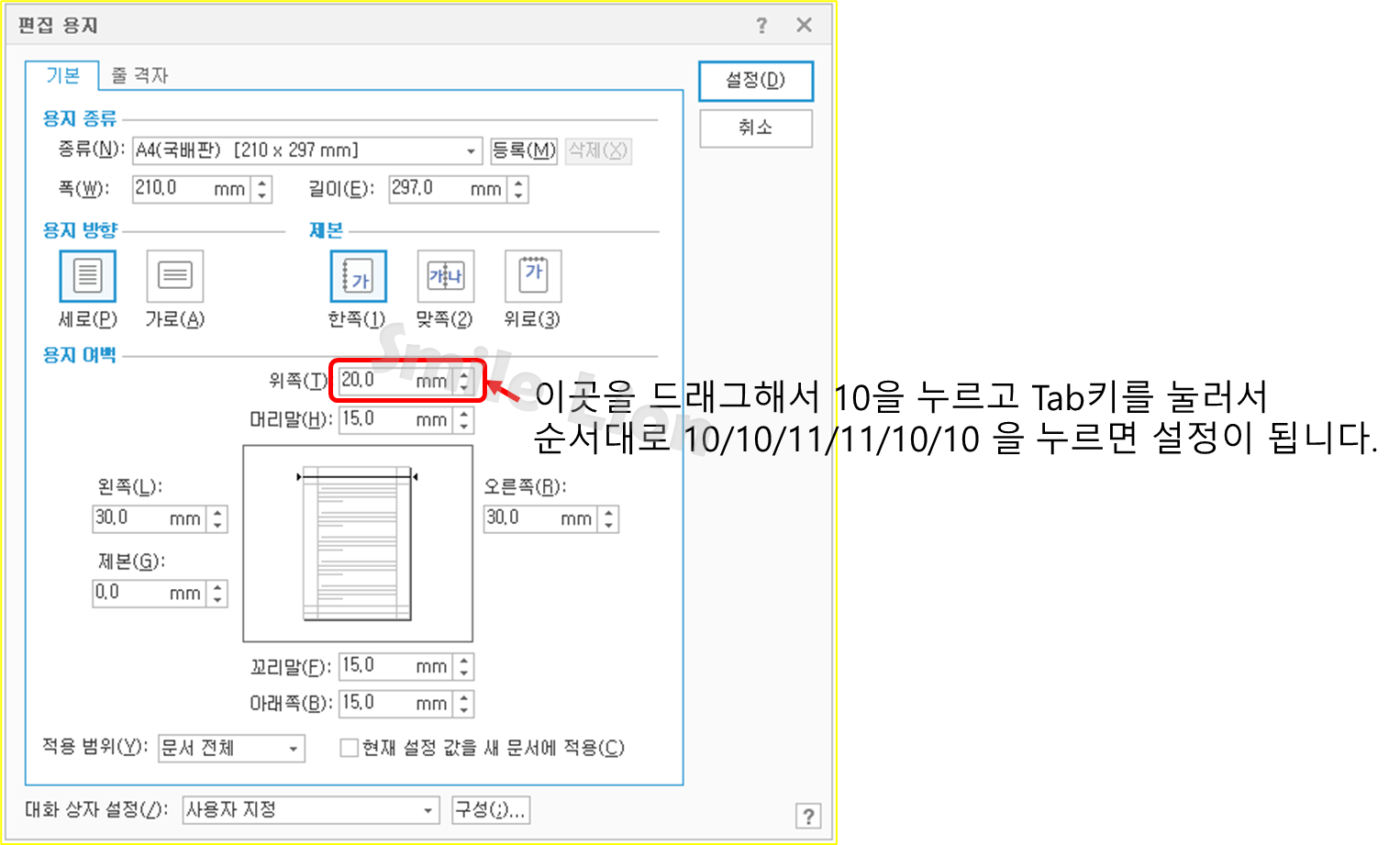Click the 제본(G) gutter spinner arrows
The image size is (1400, 845).
point(217,594)
